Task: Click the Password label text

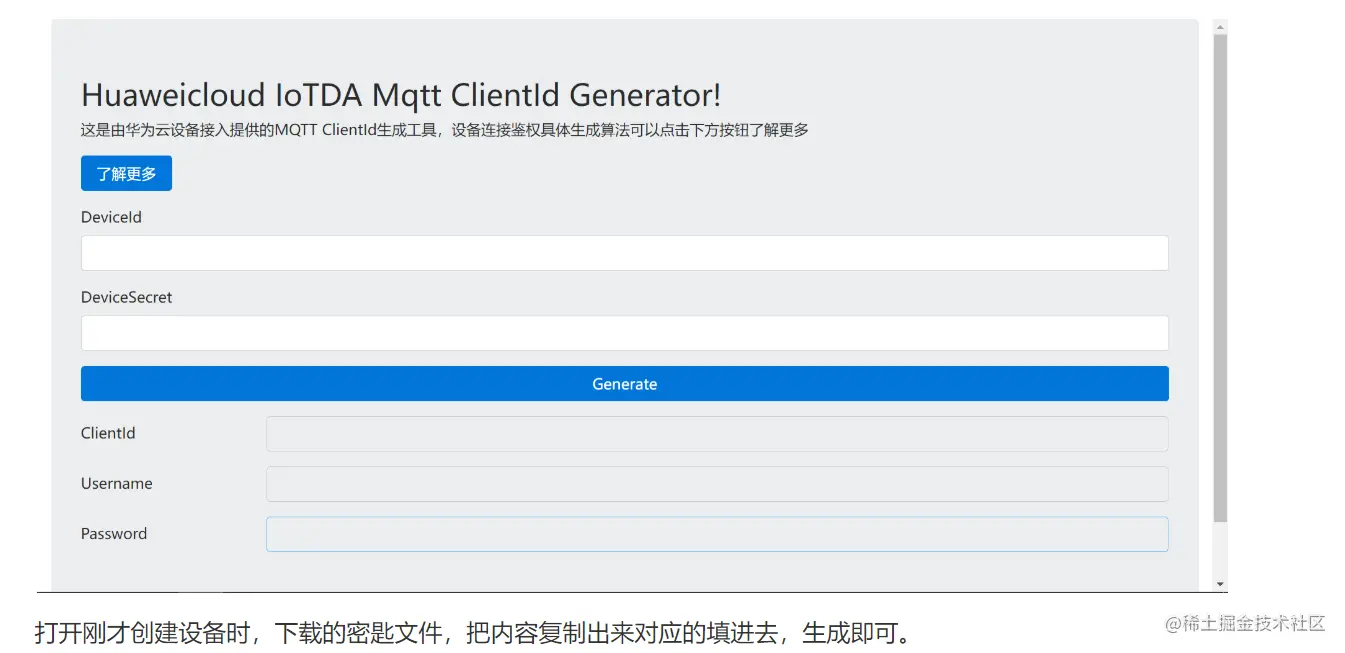Action: click(x=114, y=533)
